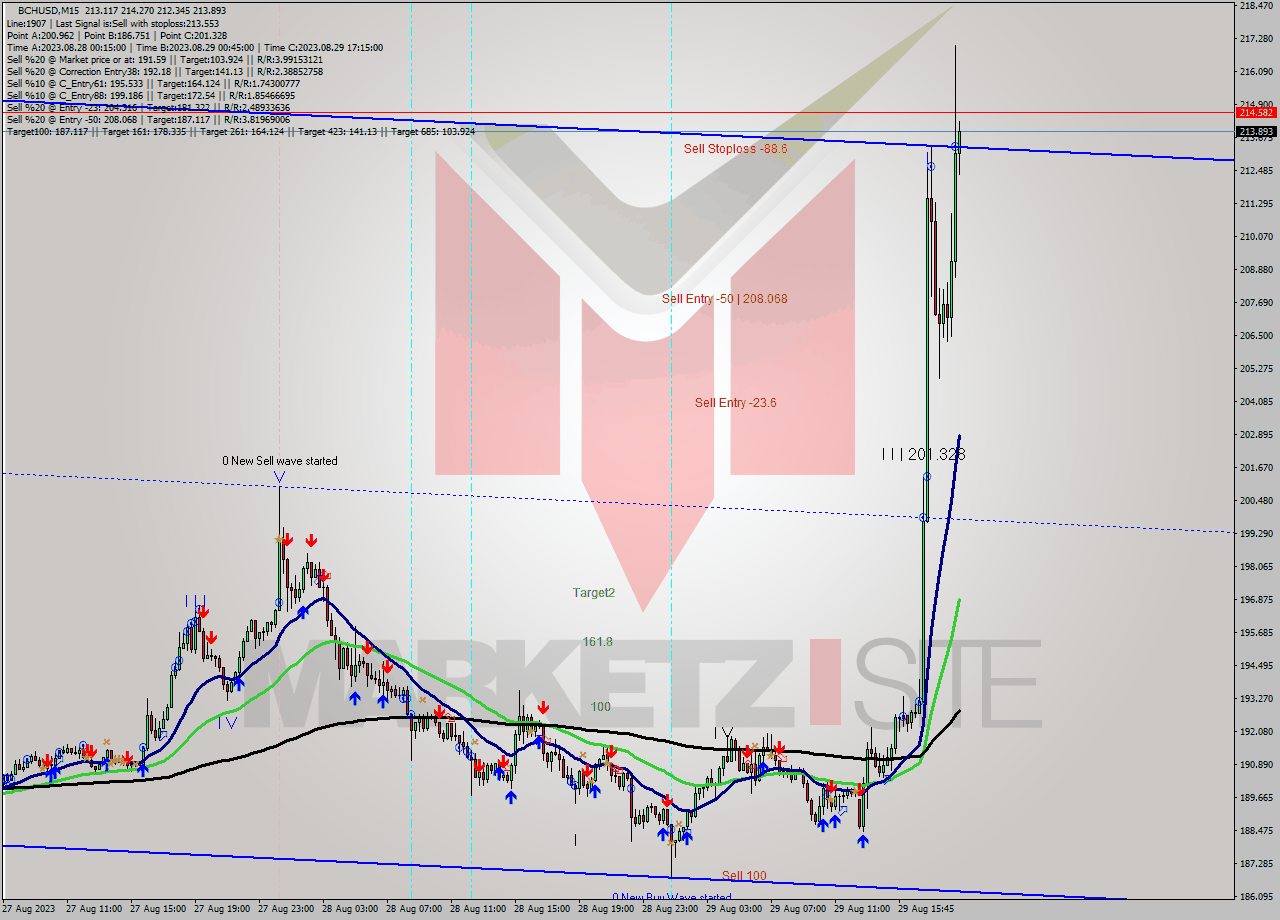The image size is (1280, 920).
Task: Click the '29 Aug 15:45' time label
Action: tap(926, 909)
